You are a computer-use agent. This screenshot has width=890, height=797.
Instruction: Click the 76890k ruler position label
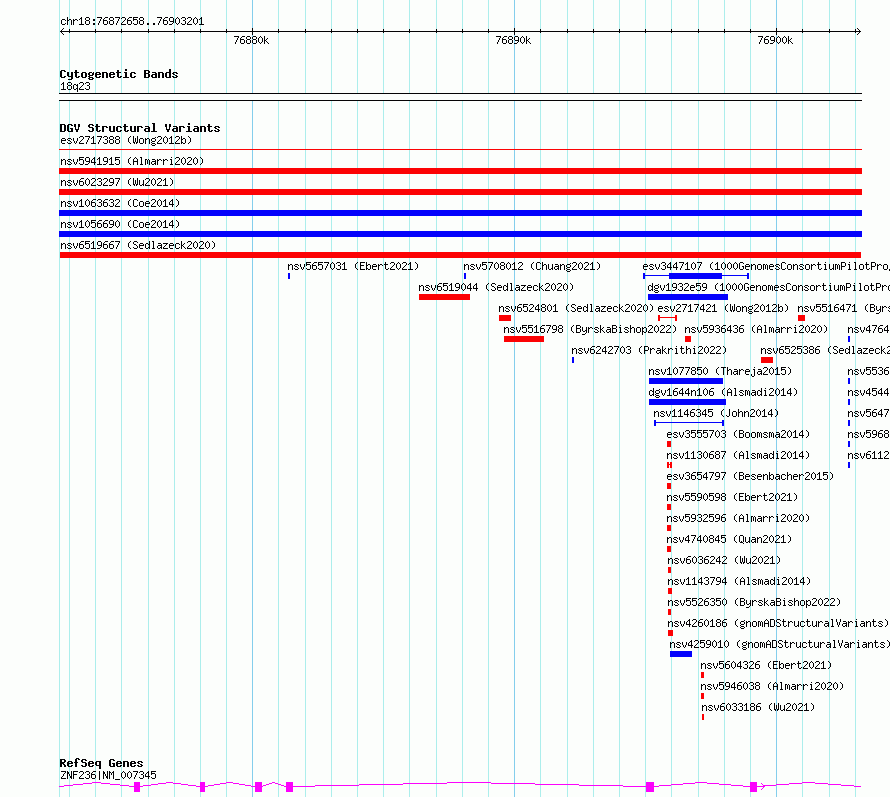pos(513,40)
